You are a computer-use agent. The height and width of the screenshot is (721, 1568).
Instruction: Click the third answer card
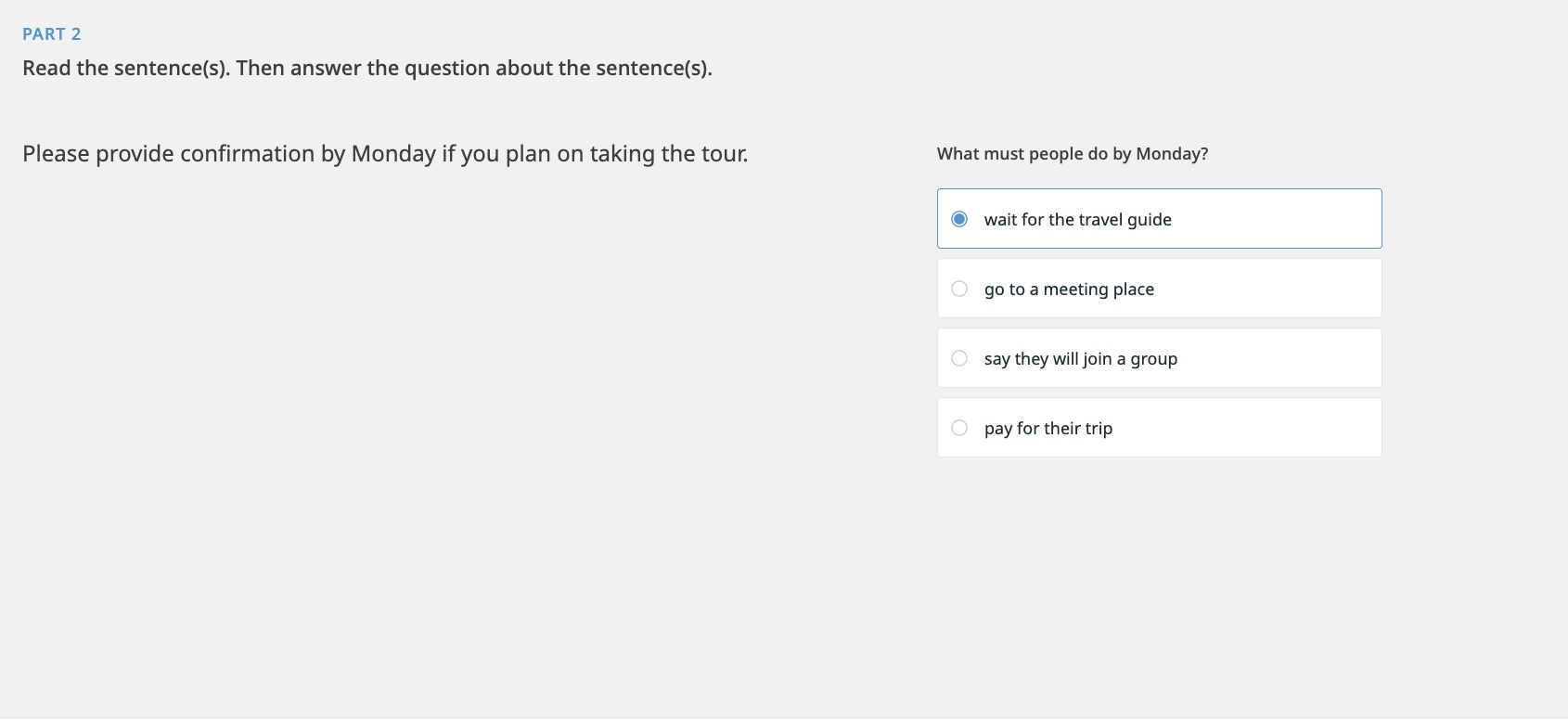(x=1159, y=358)
